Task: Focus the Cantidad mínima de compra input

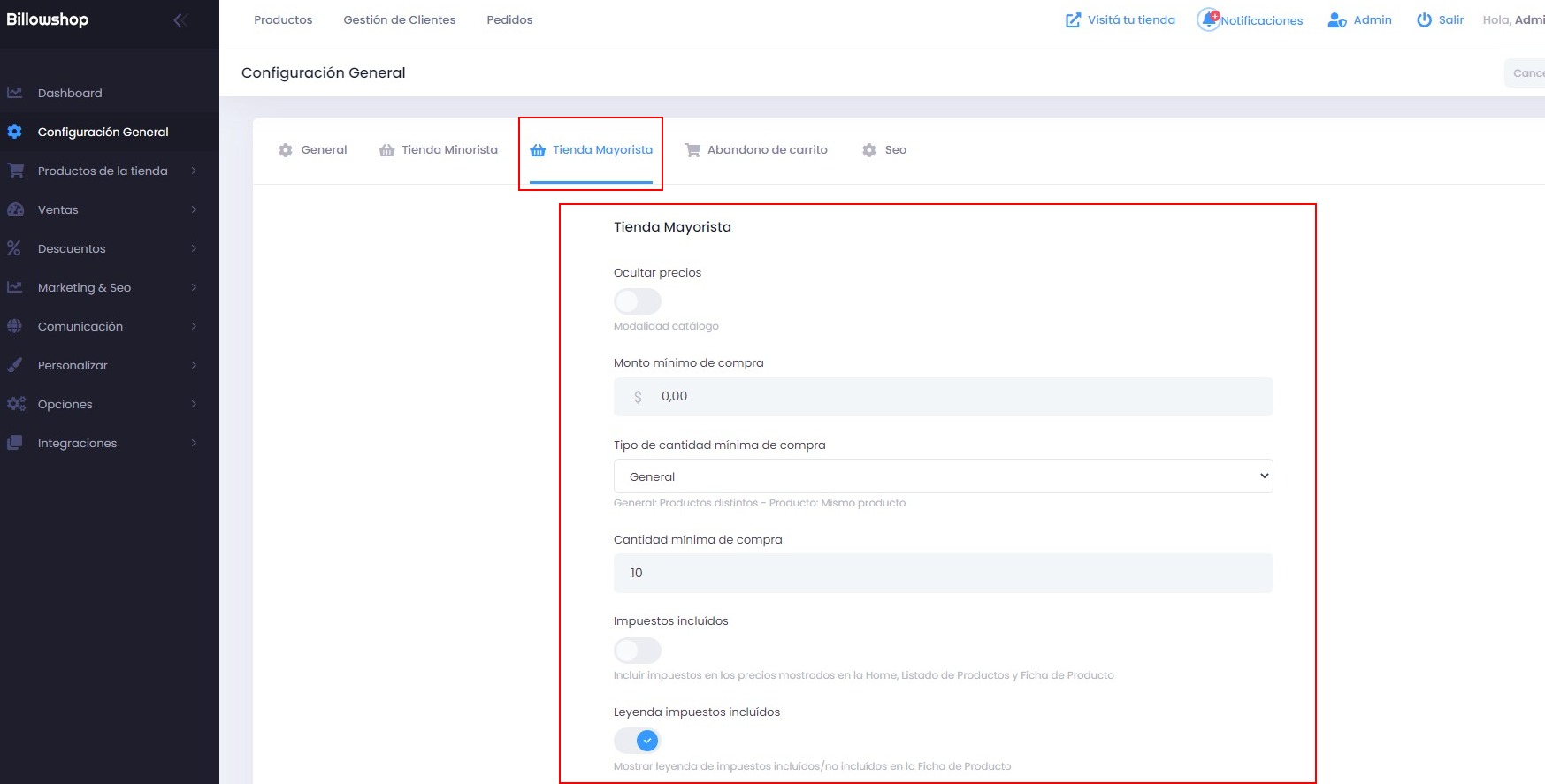Action: [x=943, y=573]
